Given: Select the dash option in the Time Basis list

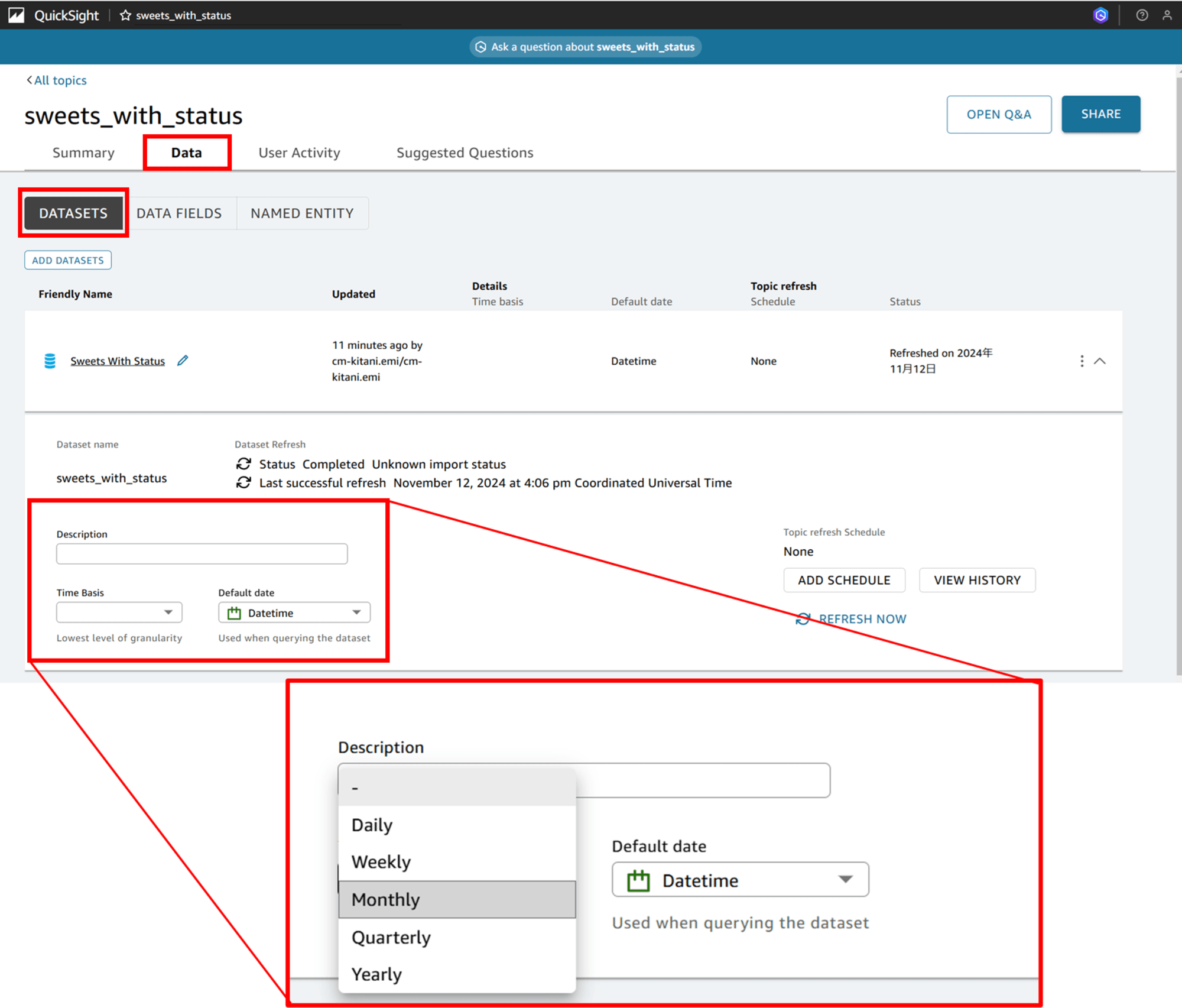Looking at the screenshot, I should tap(457, 787).
